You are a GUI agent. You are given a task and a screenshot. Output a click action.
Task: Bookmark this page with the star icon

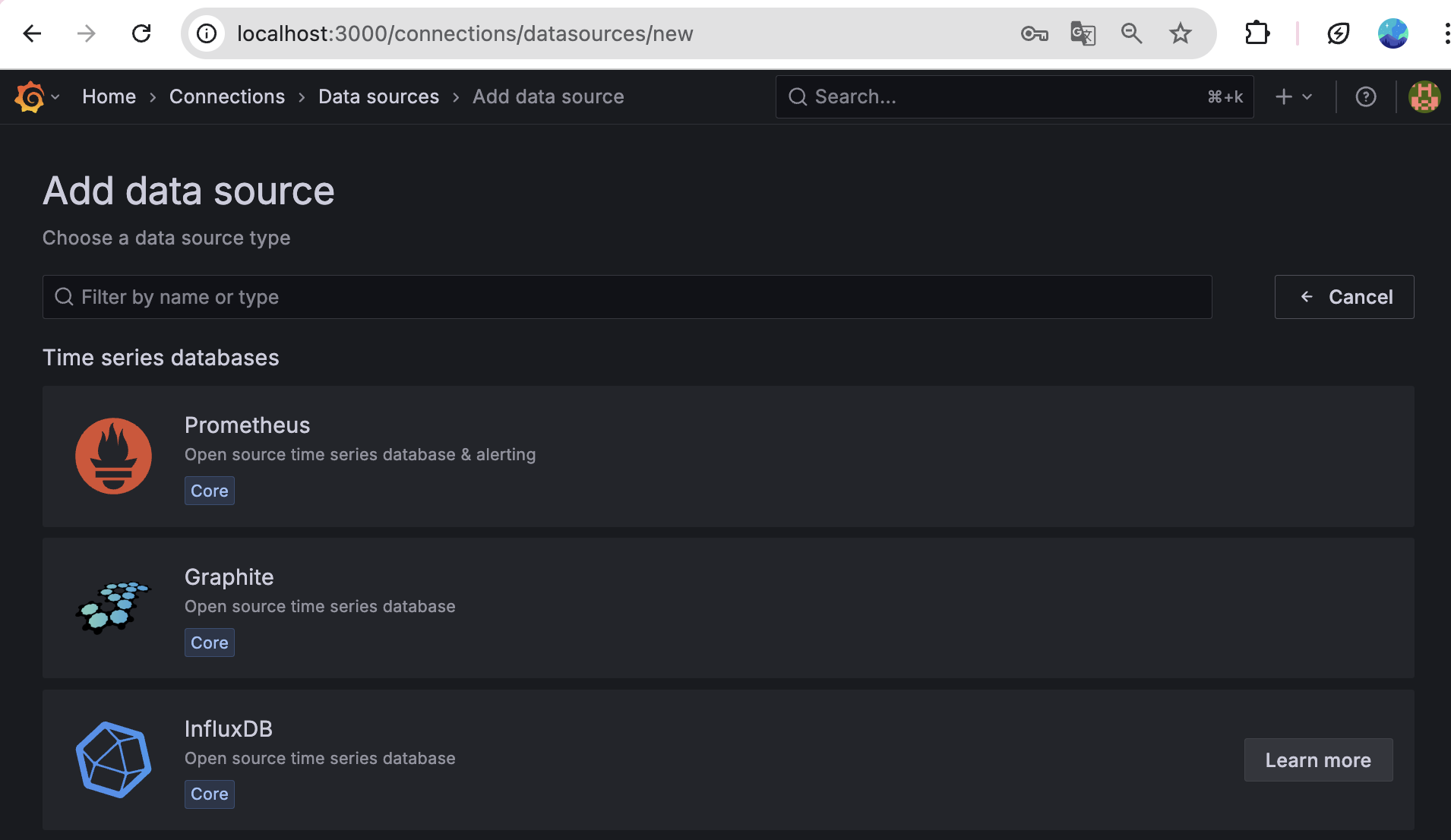pos(1180,33)
